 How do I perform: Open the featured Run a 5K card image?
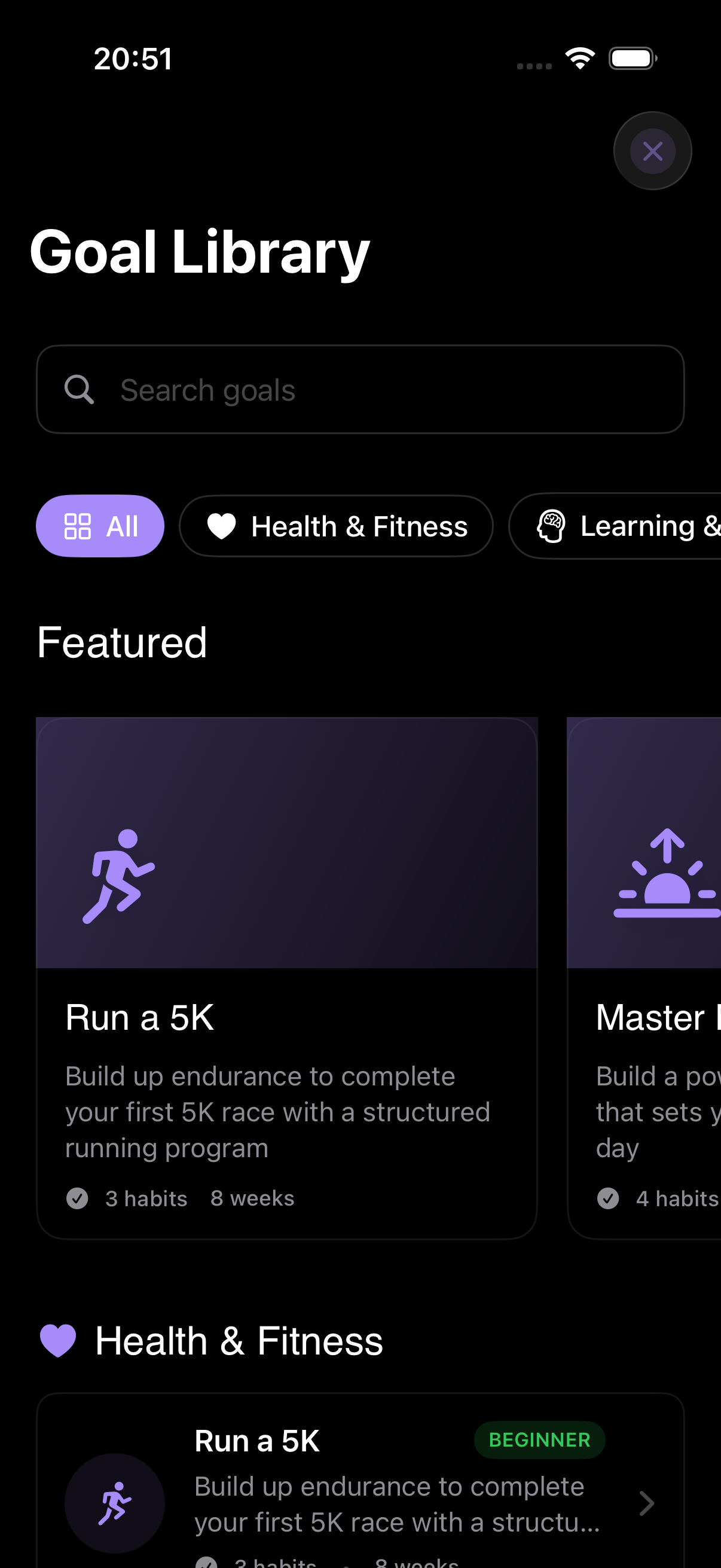[x=286, y=843]
